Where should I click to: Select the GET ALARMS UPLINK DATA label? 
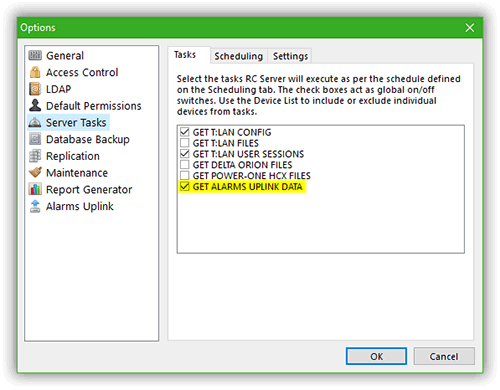(x=248, y=187)
